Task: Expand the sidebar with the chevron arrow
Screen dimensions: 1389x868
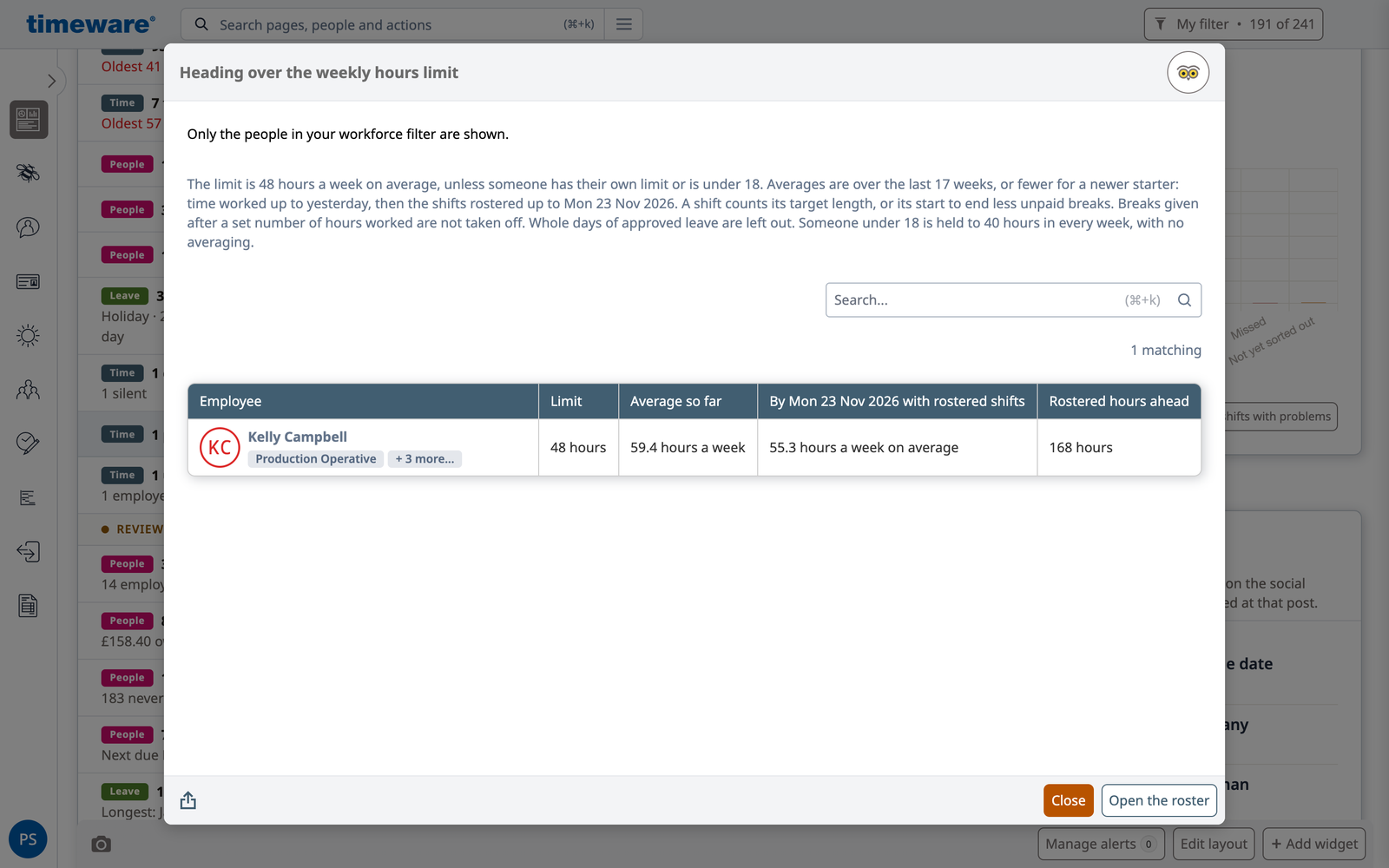Action: 51,81
